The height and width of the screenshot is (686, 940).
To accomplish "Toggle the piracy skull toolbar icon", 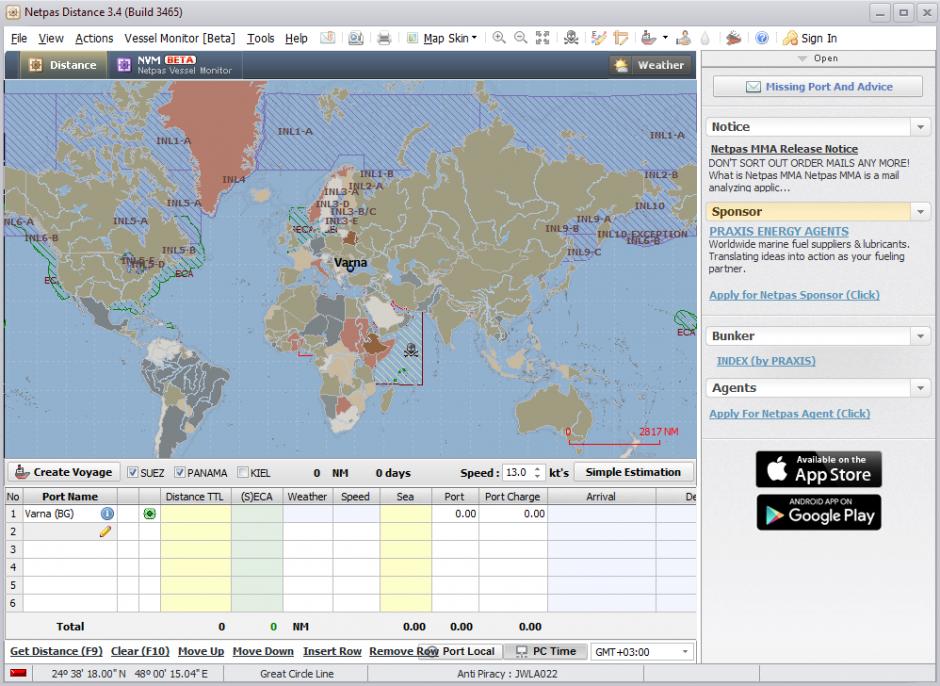I will pos(571,38).
